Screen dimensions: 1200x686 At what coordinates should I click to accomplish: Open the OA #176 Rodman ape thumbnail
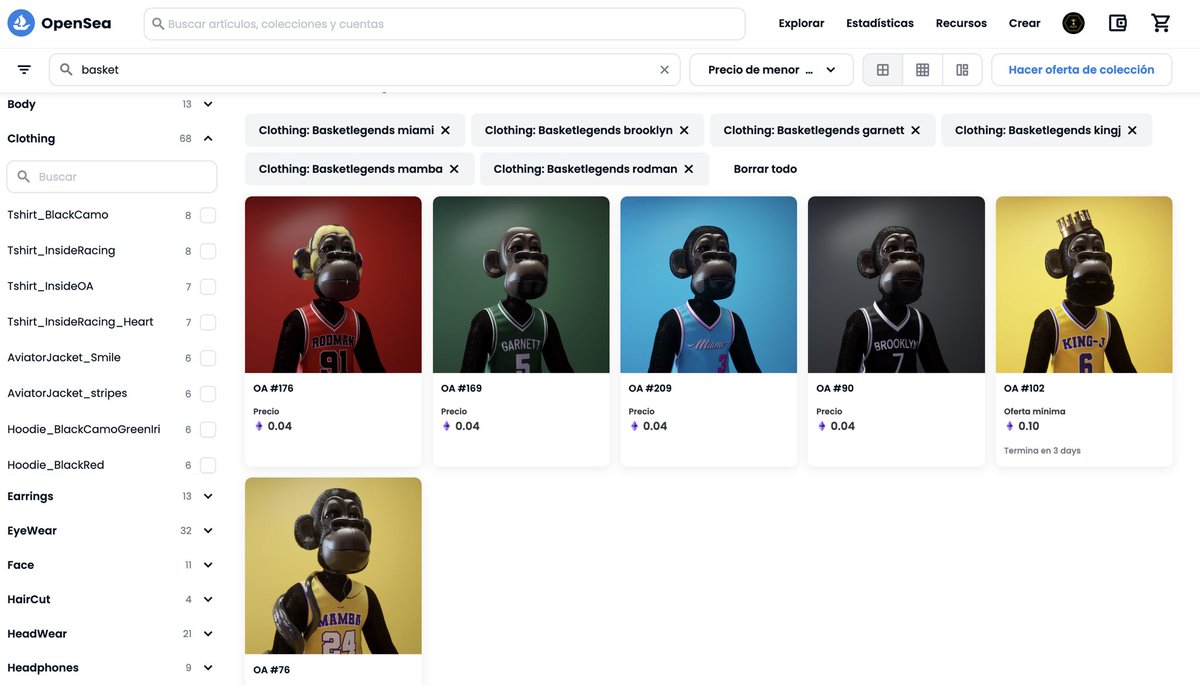(333, 285)
